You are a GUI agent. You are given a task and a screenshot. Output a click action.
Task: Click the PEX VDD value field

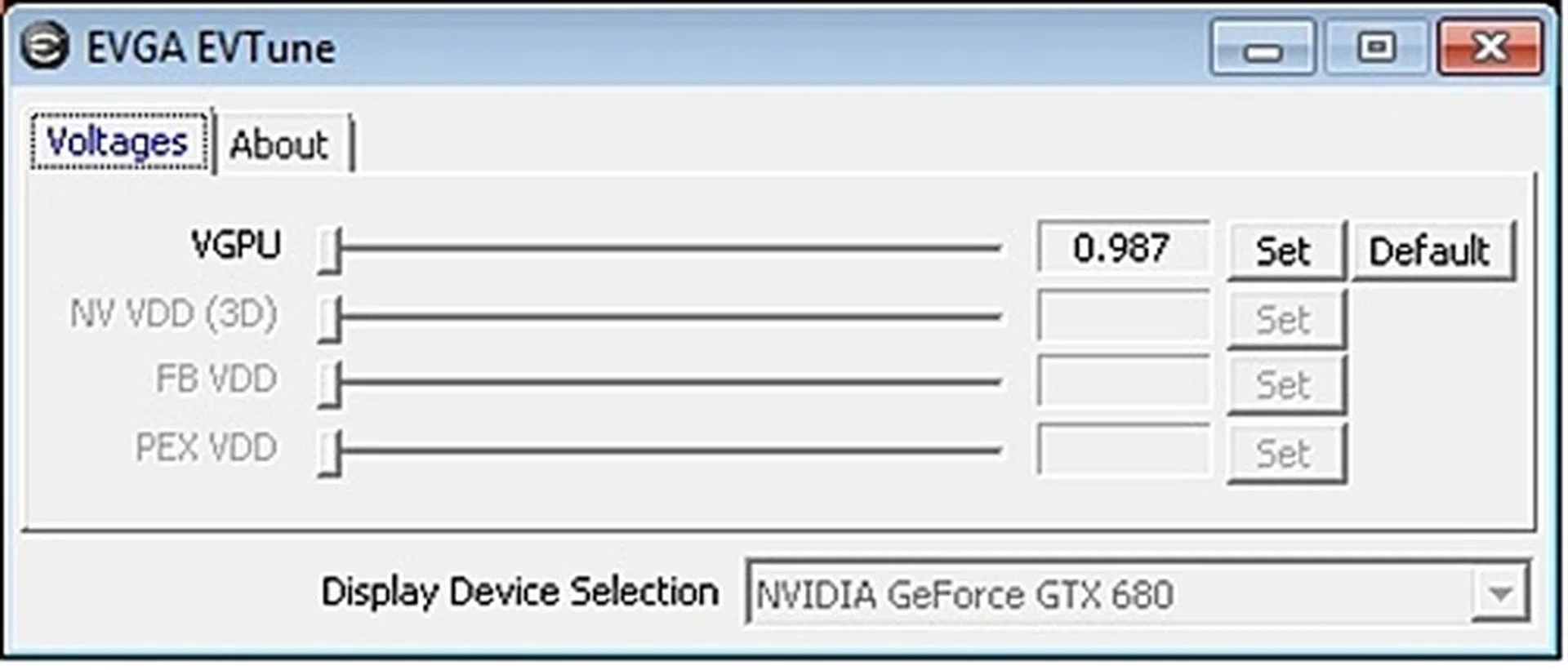(1123, 450)
